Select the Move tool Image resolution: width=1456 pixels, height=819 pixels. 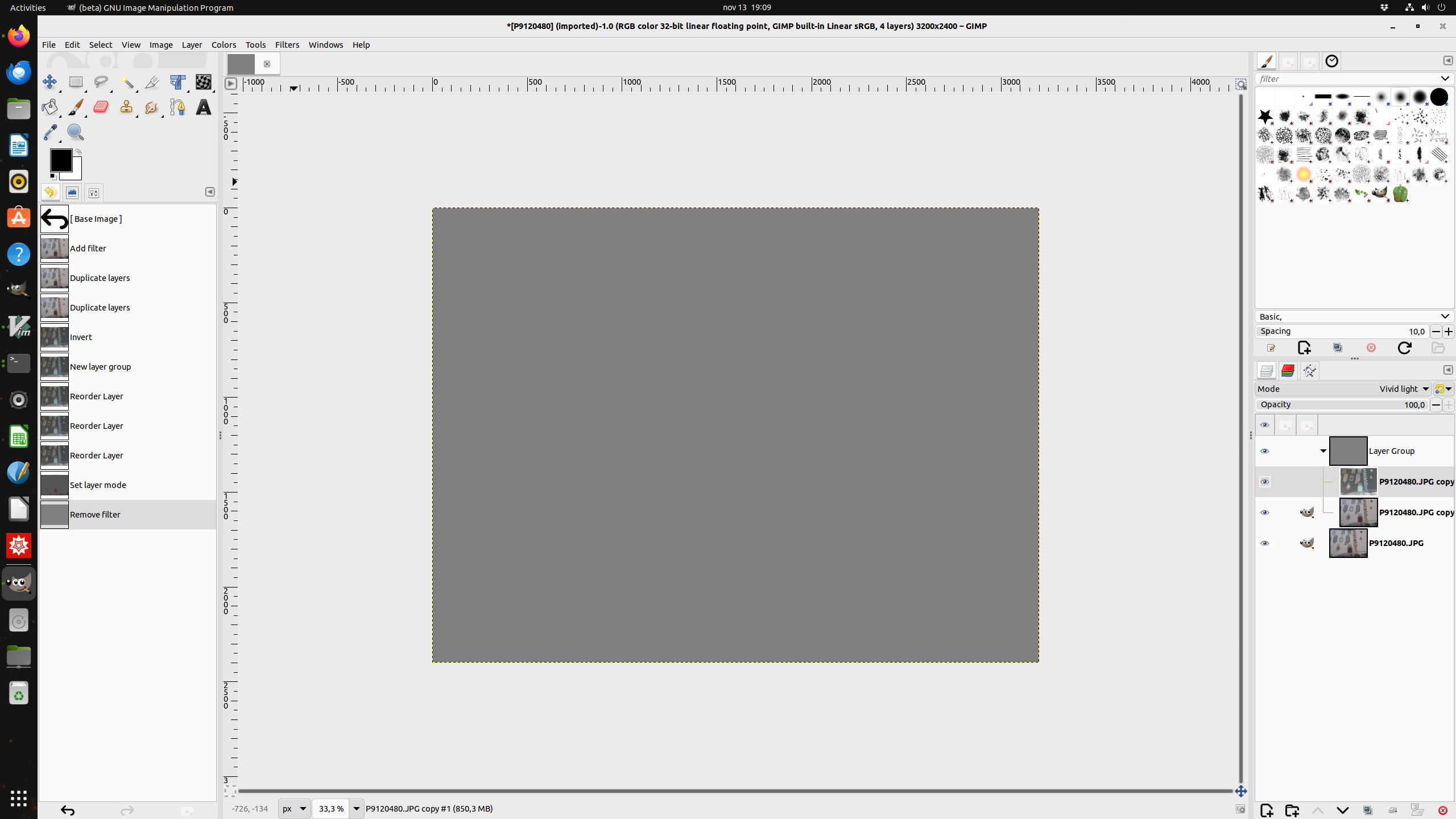click(x=49, y=82)
